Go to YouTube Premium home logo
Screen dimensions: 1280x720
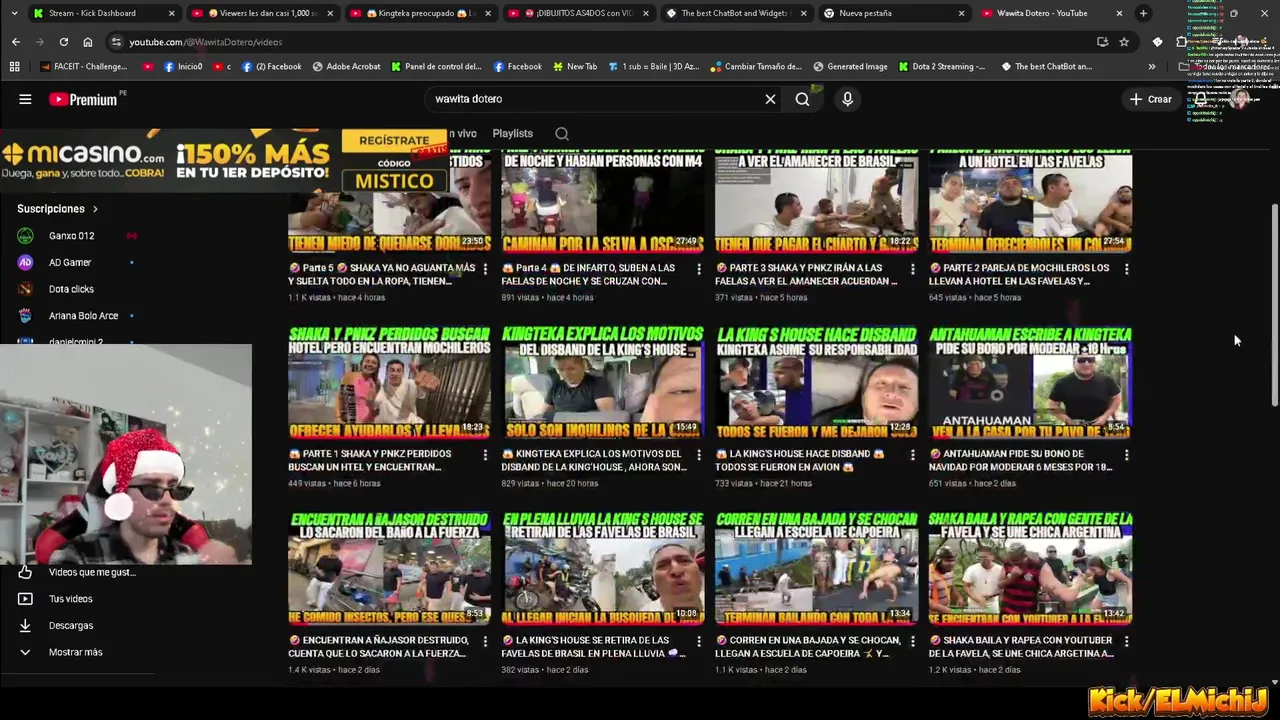(85, 99)
